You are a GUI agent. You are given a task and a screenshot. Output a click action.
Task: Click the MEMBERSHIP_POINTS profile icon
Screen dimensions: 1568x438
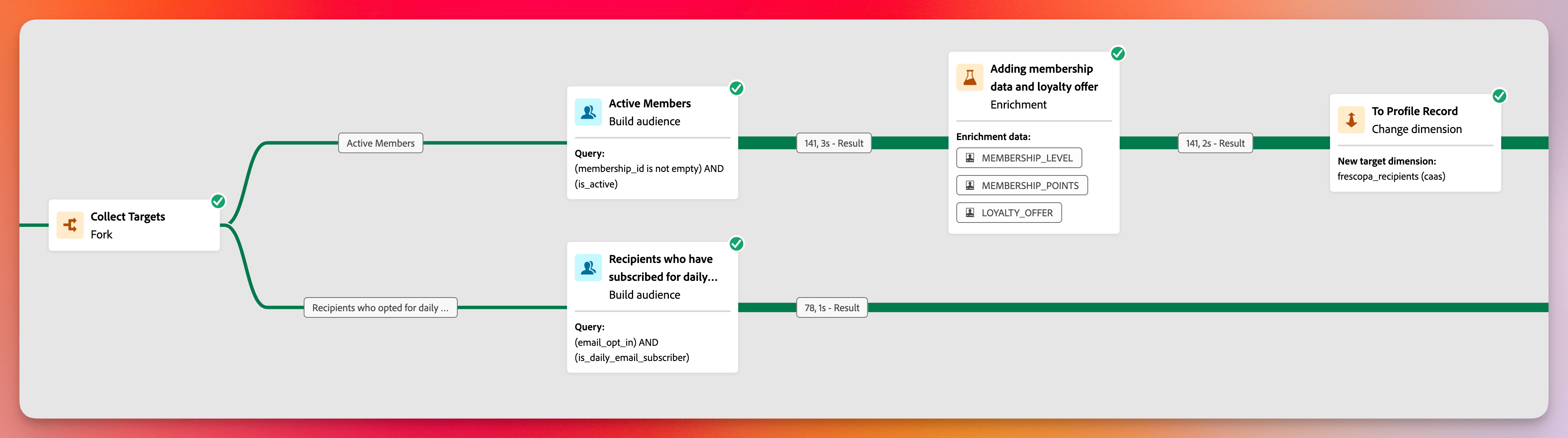click(970, 185)
